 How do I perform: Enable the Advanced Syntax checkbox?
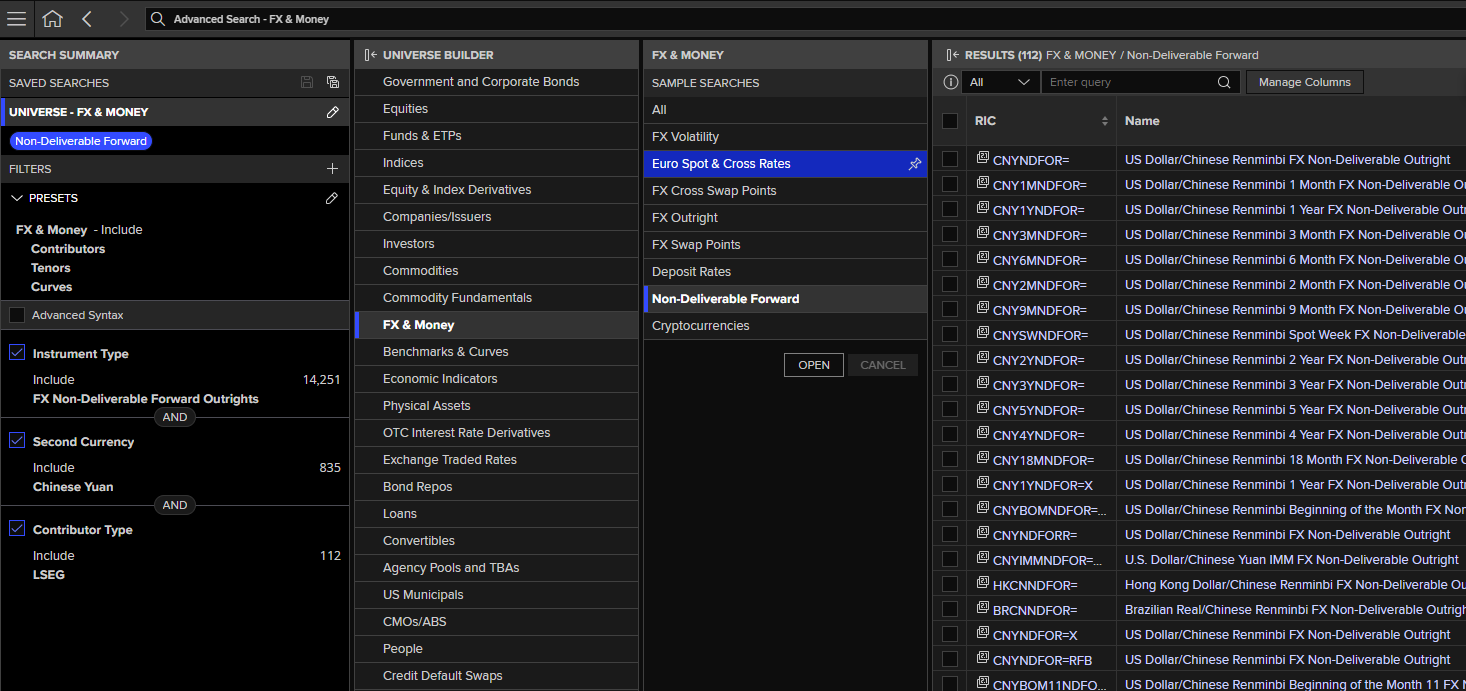coord(17,315)
